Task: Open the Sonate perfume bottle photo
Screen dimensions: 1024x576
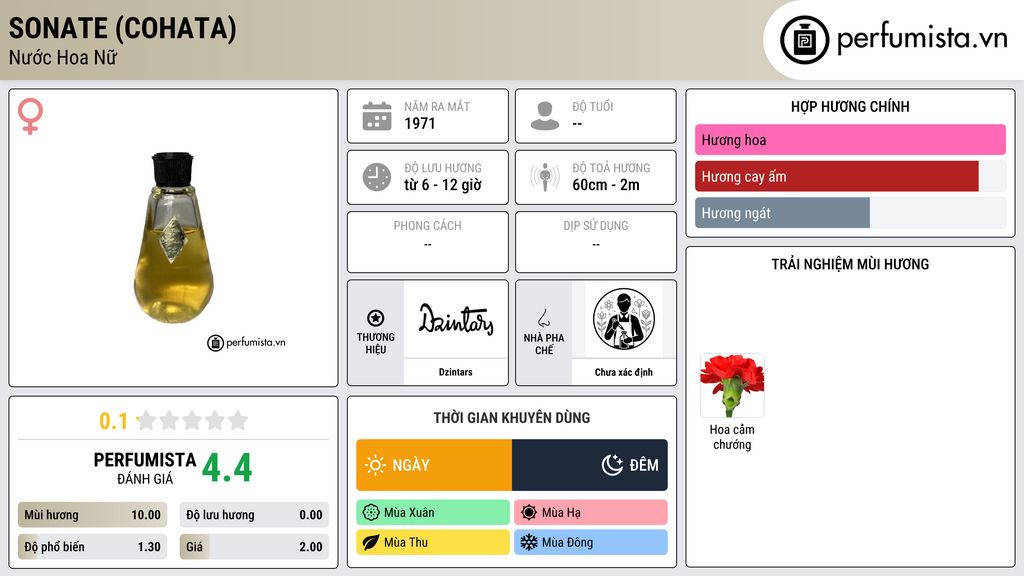Action: 174,238
